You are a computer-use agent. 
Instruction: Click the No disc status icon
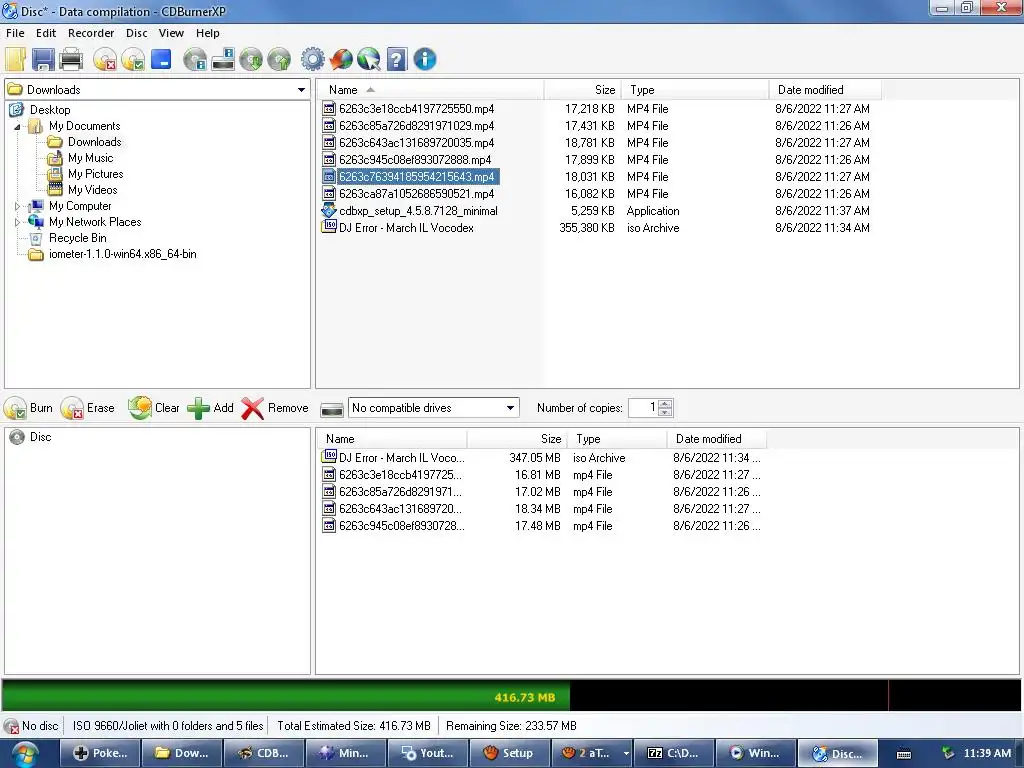(11, 726)
